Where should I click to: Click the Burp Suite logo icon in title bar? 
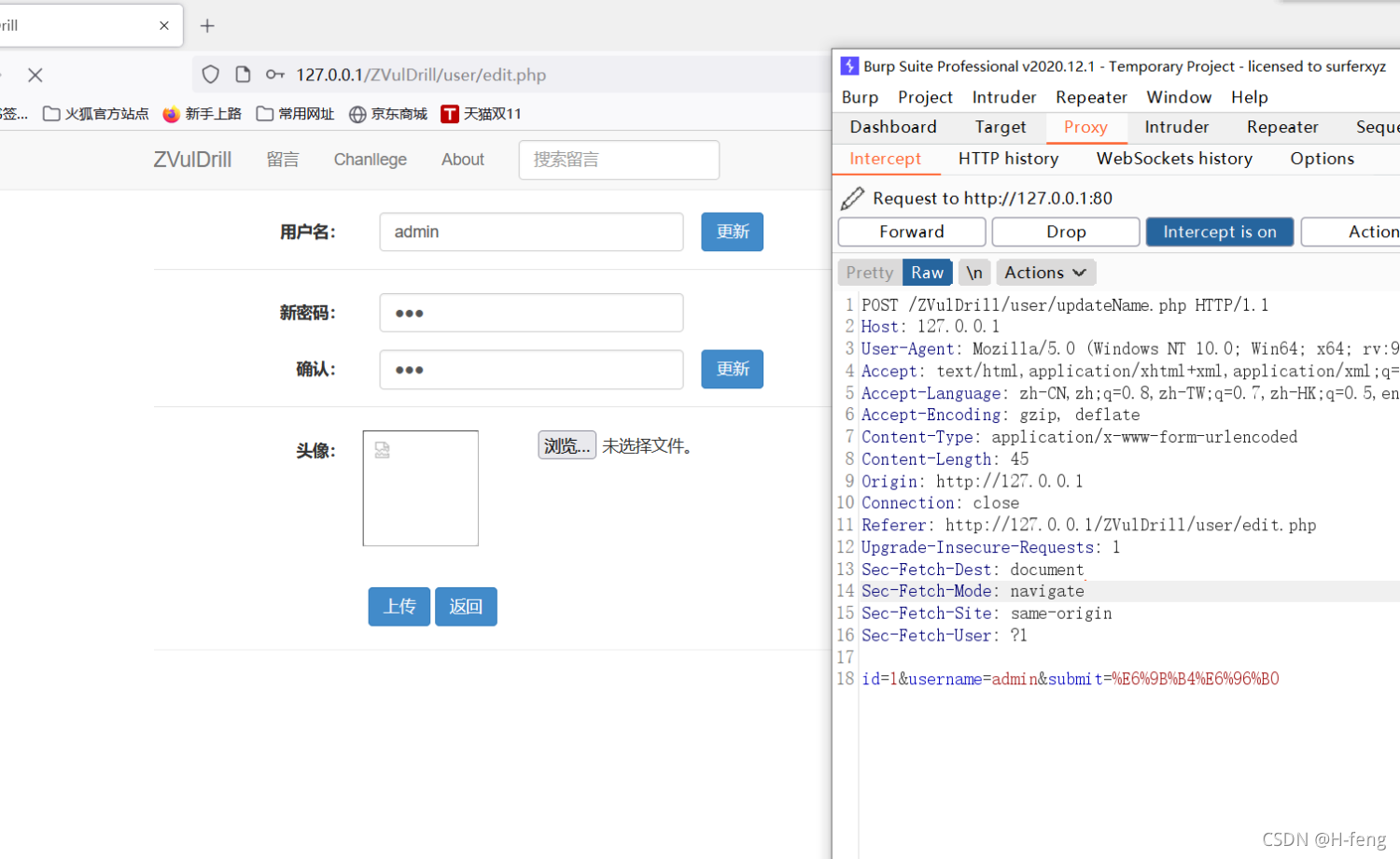click(x=849, y=66)
